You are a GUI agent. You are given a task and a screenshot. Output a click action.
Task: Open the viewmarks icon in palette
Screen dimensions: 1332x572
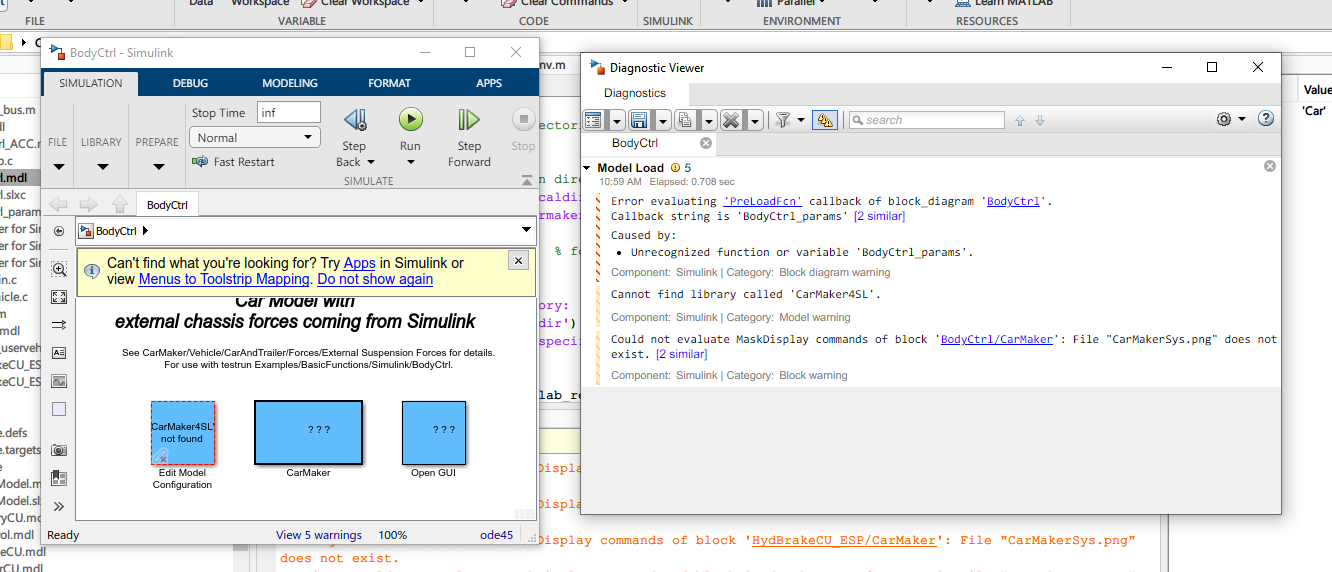(59, 478)
